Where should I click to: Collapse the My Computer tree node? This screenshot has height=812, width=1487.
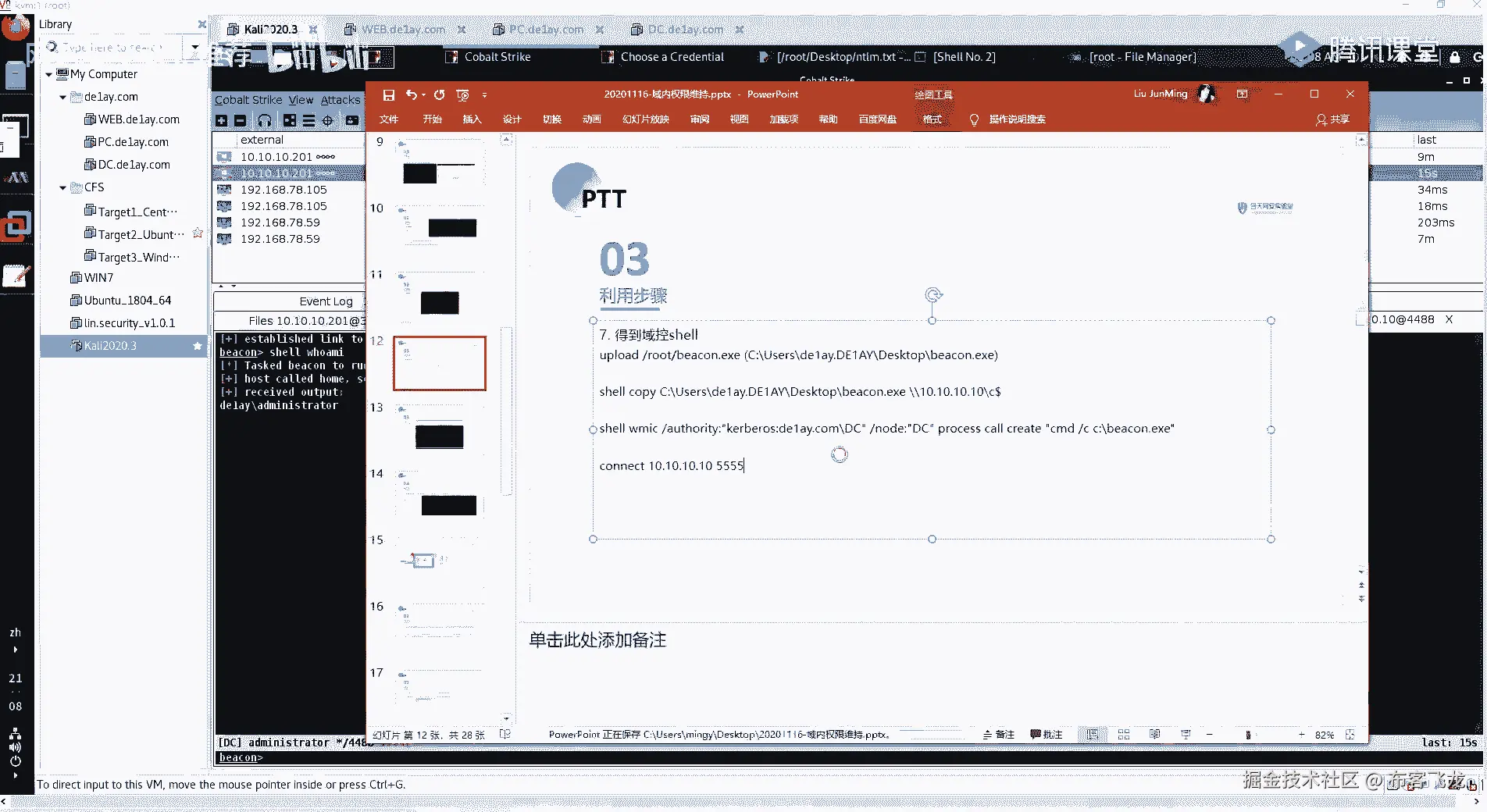pyautogui.click(x=48, y=75)
